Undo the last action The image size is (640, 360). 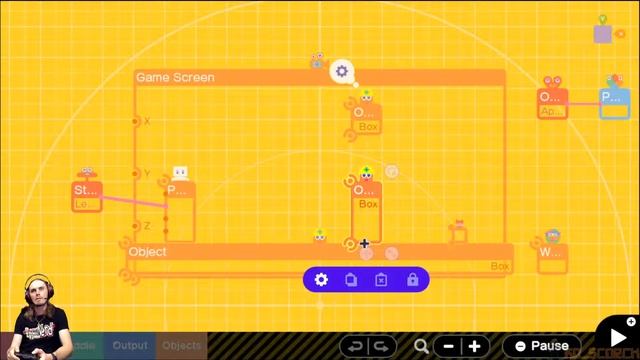tap(354, 347)
